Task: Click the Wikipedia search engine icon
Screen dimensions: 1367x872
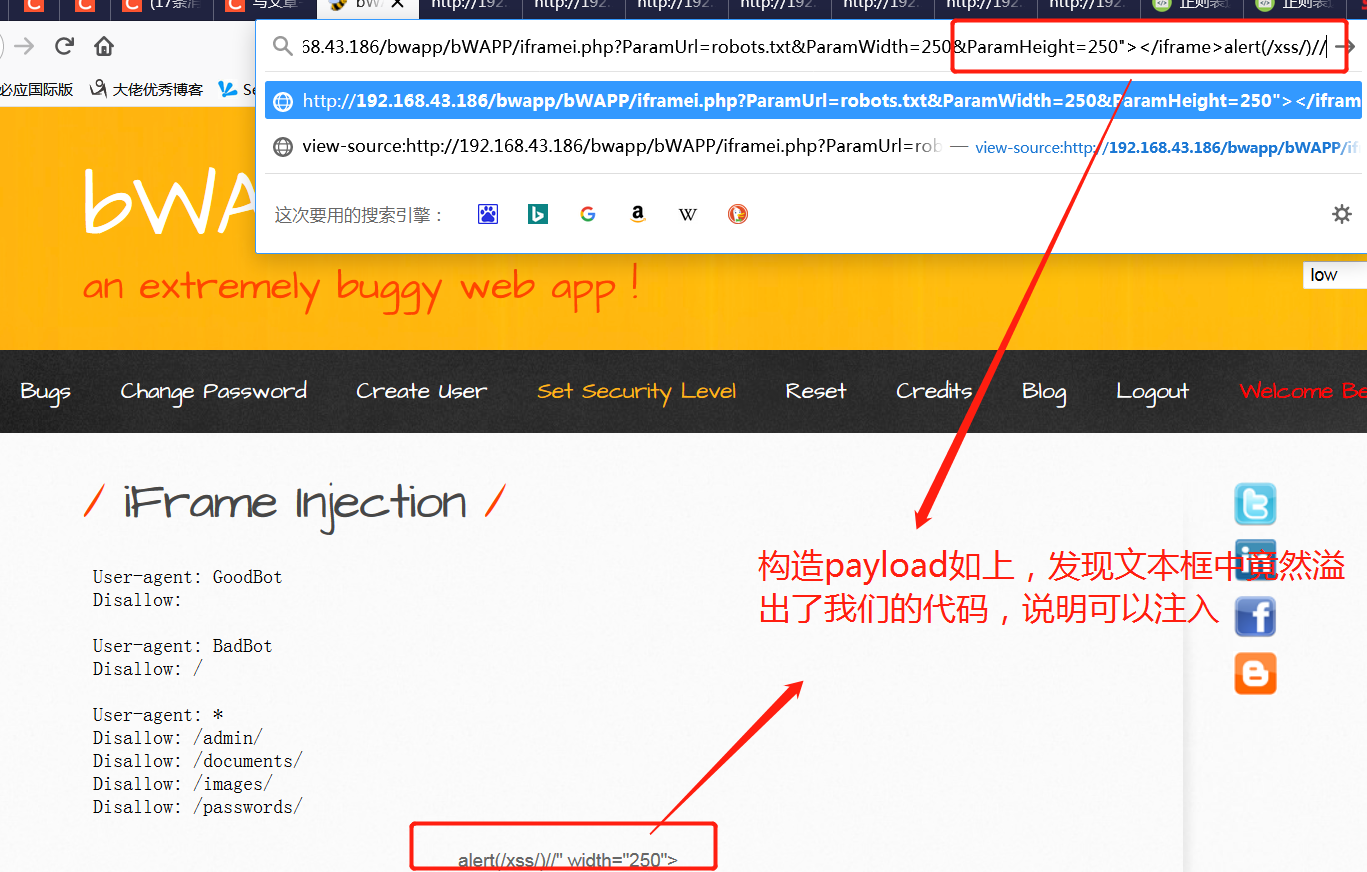Action: click(687, 213)
